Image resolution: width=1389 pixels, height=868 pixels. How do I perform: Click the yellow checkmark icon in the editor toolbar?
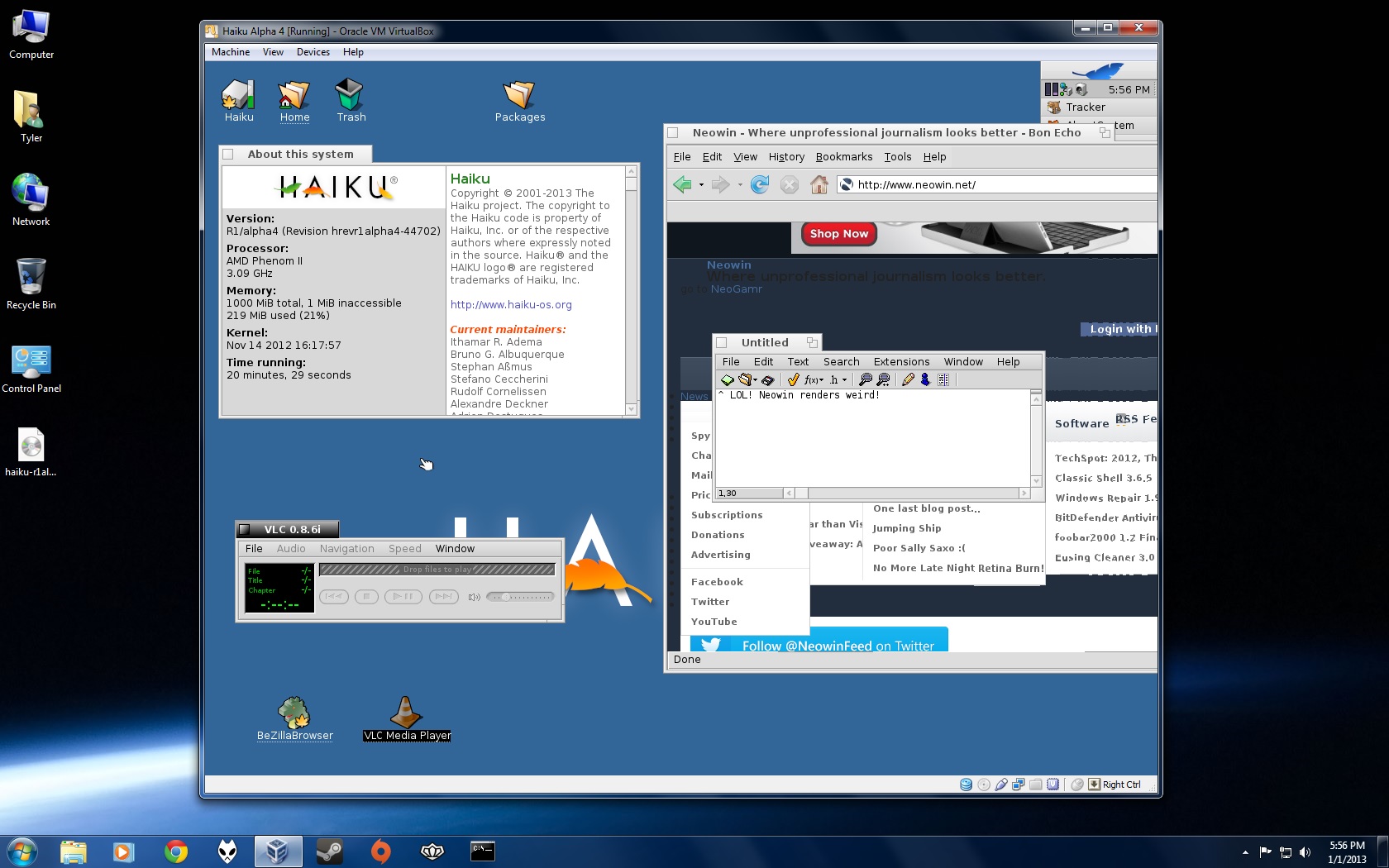[x=793, y=379]
